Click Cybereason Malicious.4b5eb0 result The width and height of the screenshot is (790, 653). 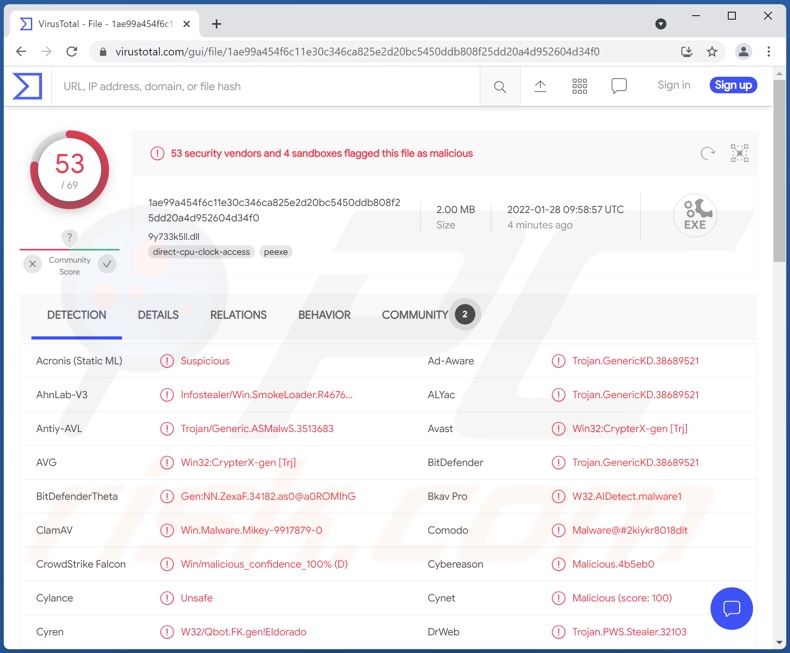(613, 564)
